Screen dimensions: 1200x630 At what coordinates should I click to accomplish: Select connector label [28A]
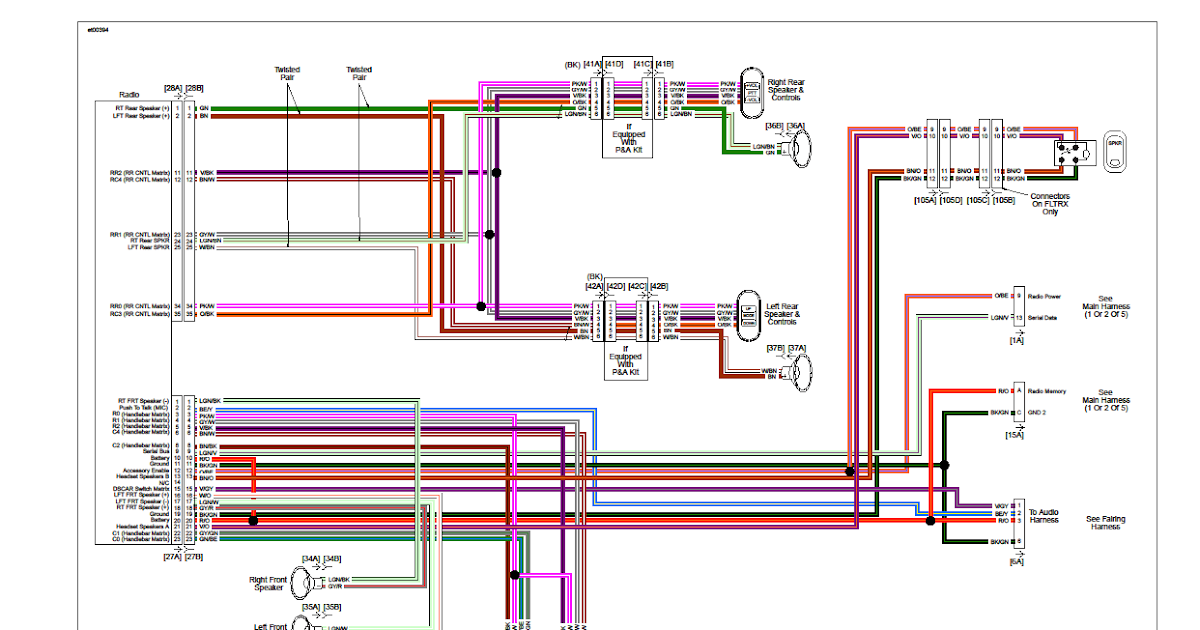[x=173, y=88]
